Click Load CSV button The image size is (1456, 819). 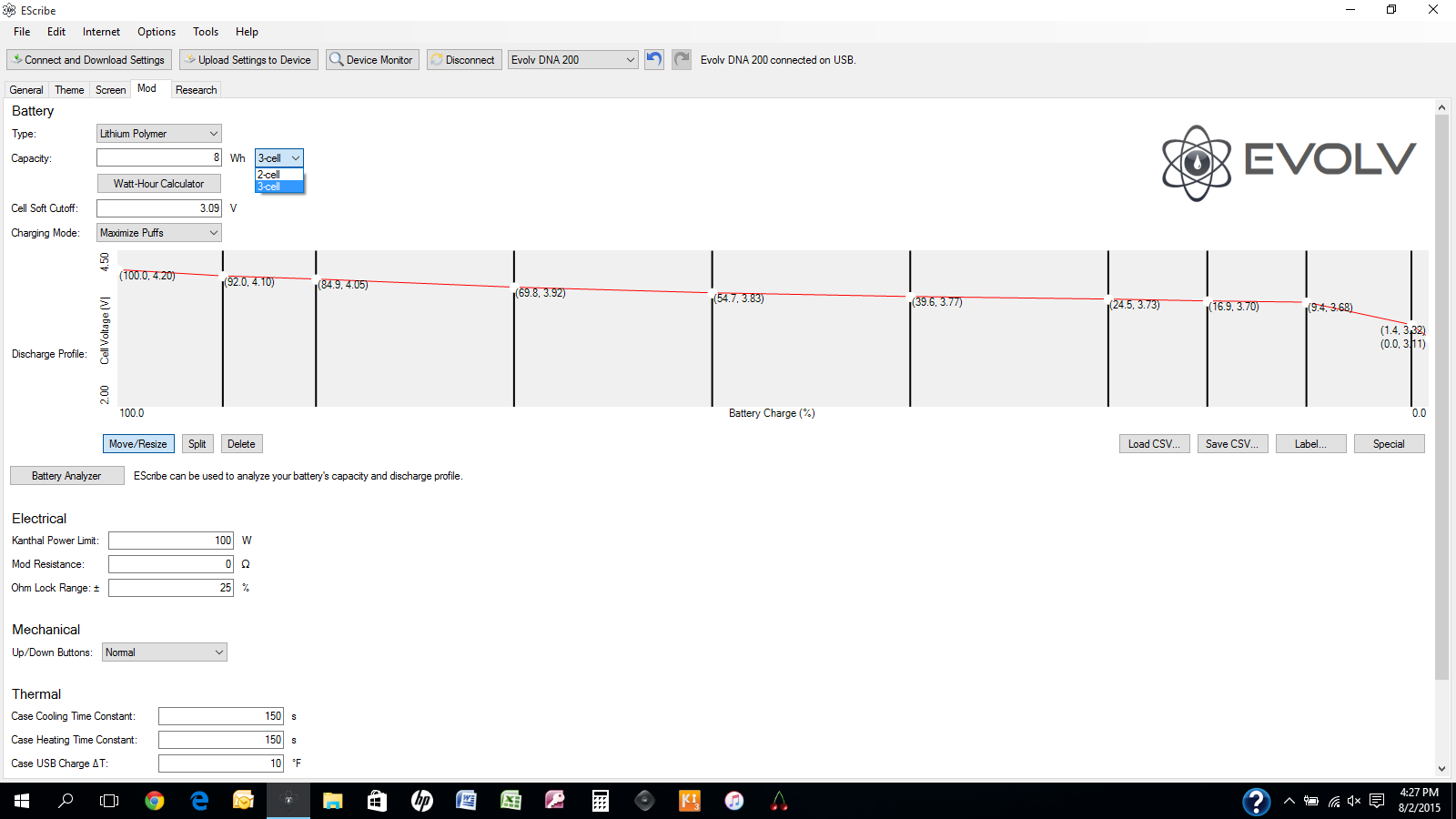(1154, 444)
